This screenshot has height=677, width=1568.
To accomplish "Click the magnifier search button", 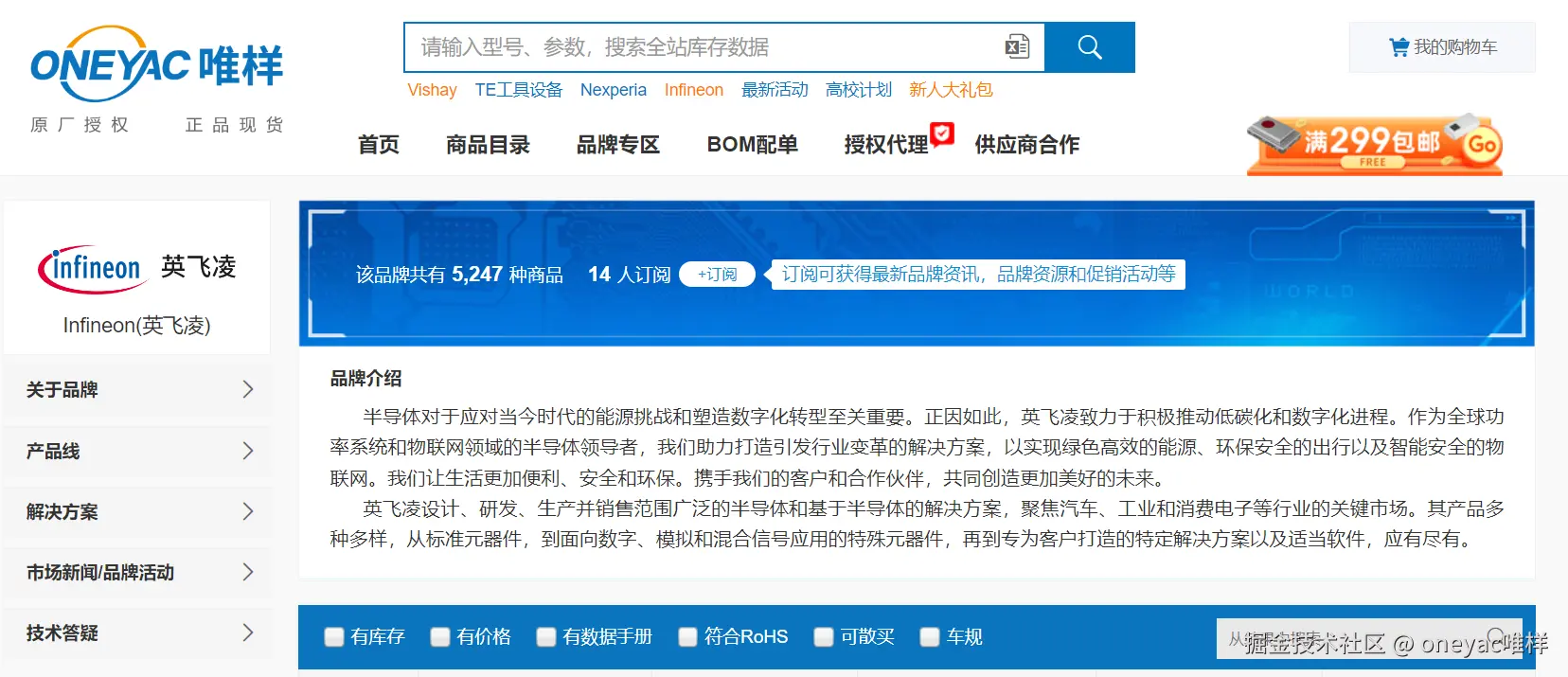I will pos(1090,47).
